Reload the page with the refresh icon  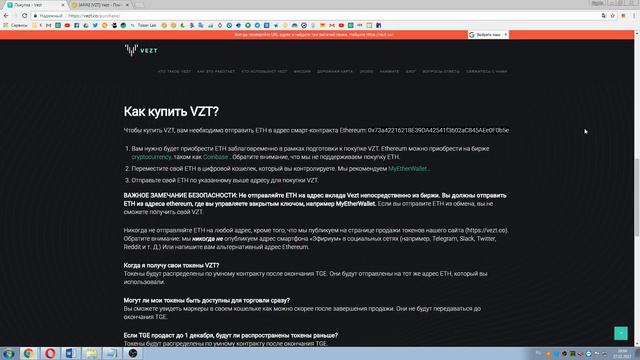tap(24, 16)
